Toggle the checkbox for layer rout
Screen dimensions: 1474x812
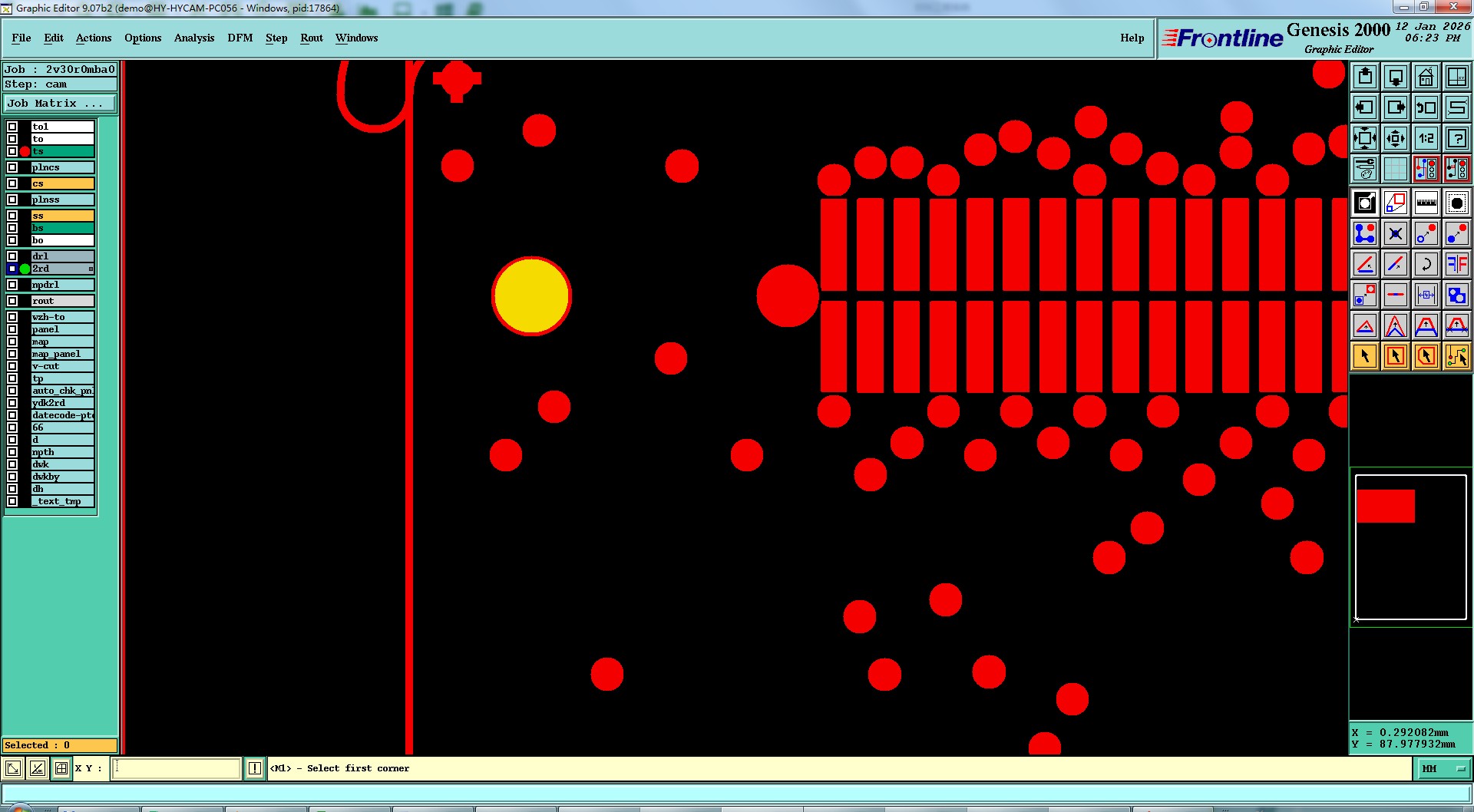[12, 301]
